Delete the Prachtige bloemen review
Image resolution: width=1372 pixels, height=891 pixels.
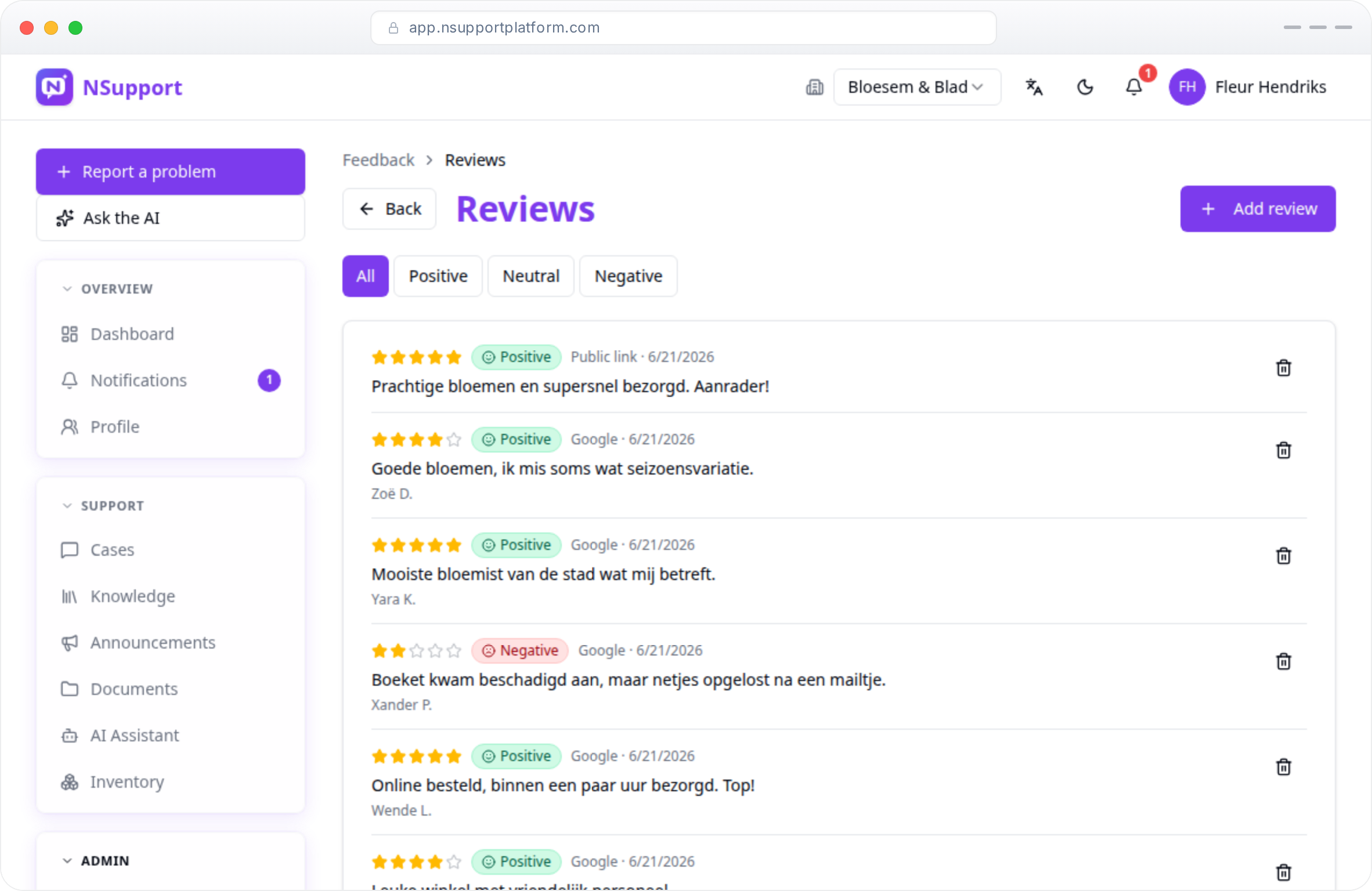pyautogui.click(x=1283, y=368)
